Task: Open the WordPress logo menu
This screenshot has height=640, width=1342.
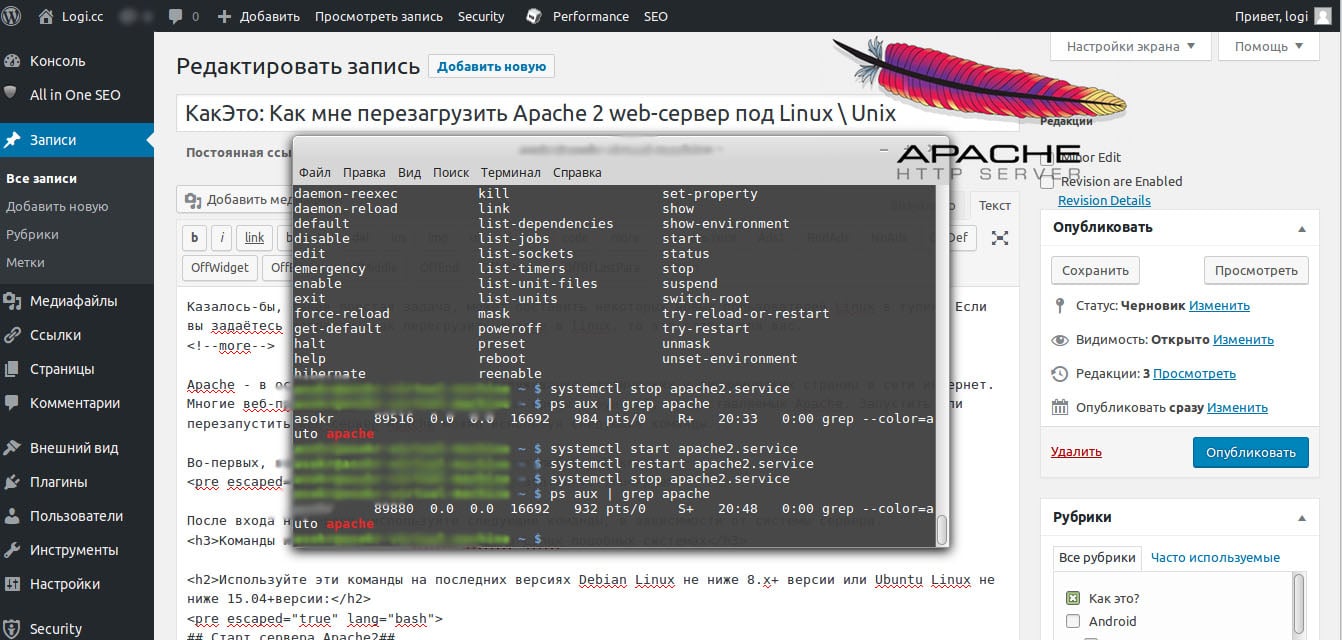Action: 13,16
